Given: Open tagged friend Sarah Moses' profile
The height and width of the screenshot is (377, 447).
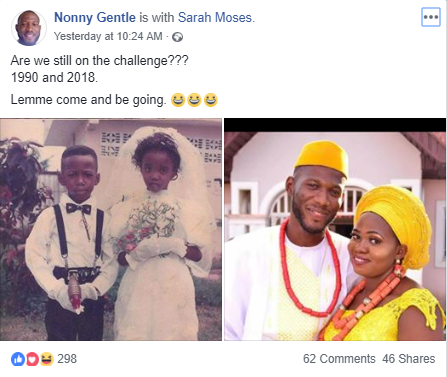Looking at the screenshot, I should point(214,17).
